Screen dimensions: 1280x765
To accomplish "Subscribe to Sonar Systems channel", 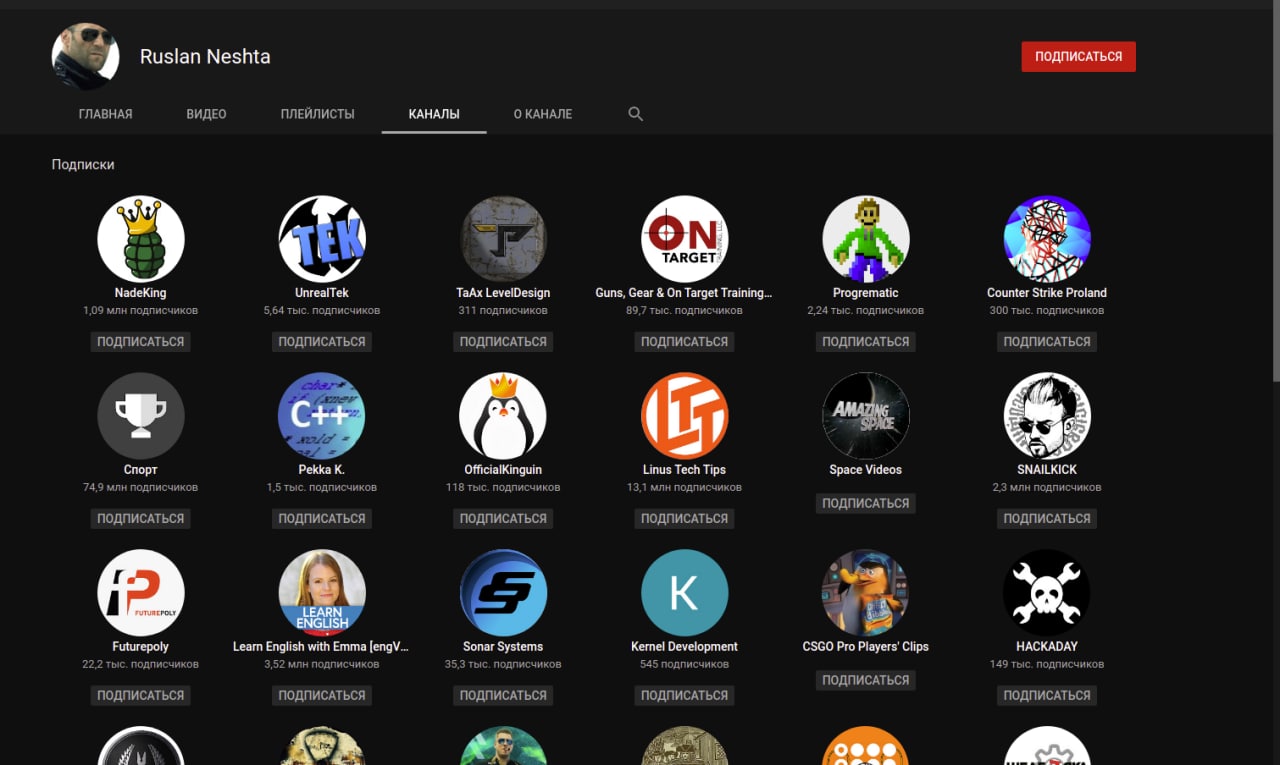I will (503, 695).
